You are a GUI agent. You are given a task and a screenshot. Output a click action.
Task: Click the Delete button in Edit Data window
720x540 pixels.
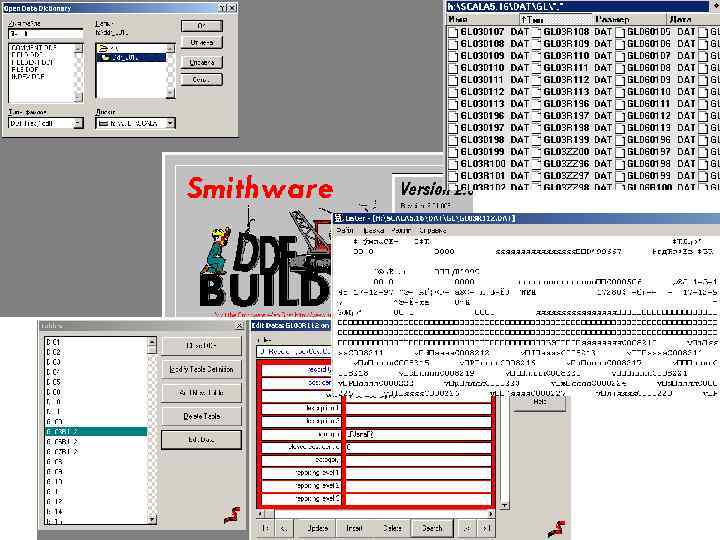[x=392, y=528]
